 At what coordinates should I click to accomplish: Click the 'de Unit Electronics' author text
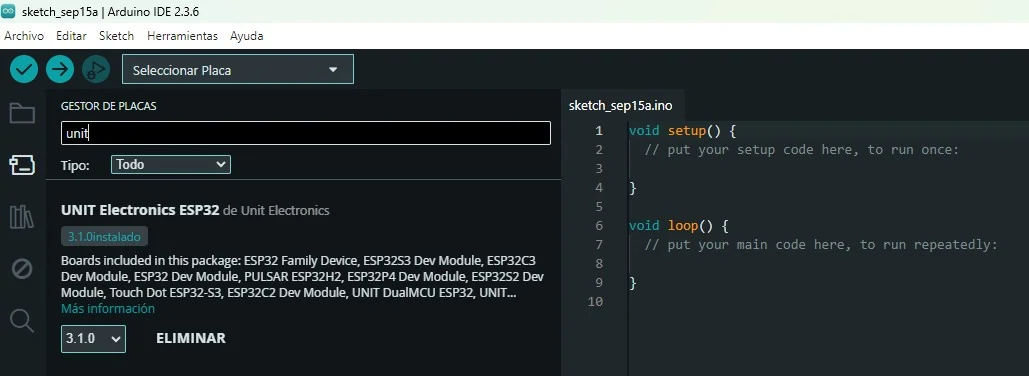click(276, 211)
